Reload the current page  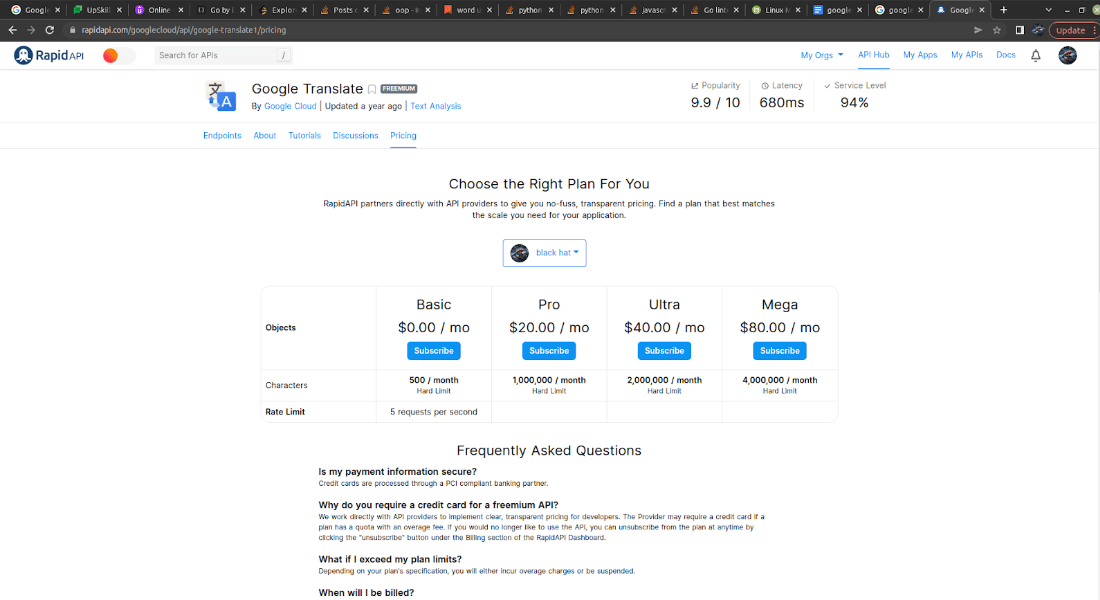pos(49,30)
